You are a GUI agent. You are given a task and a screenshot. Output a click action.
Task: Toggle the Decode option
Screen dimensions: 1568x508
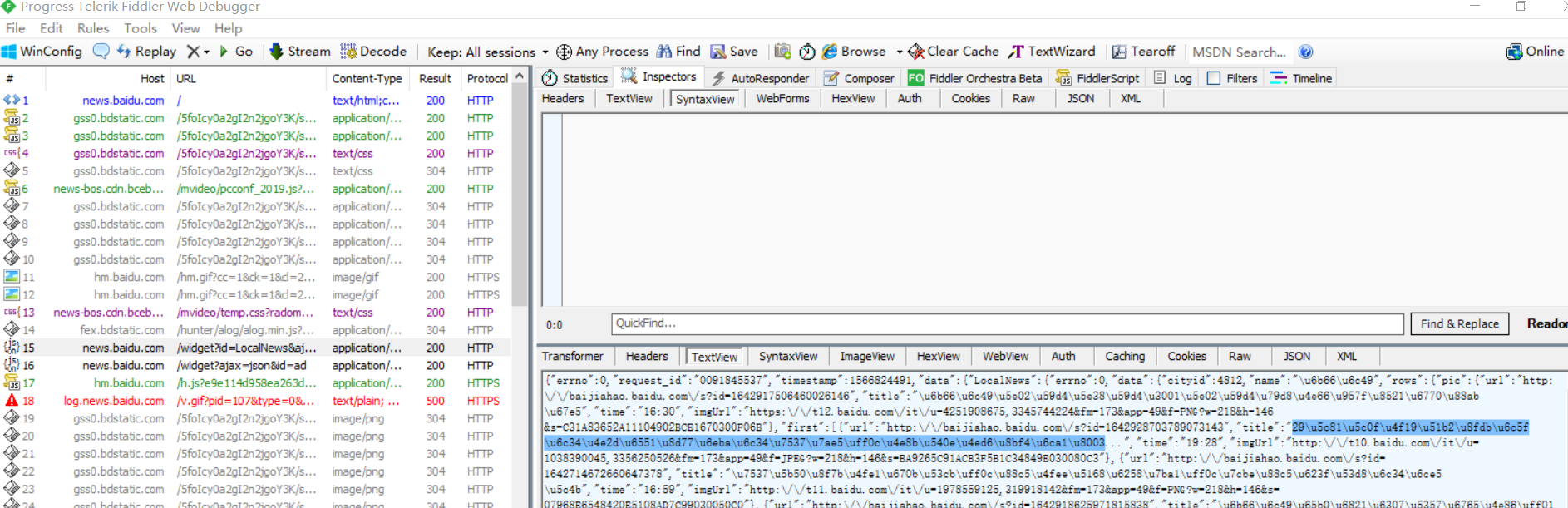(x=373, y=52)
